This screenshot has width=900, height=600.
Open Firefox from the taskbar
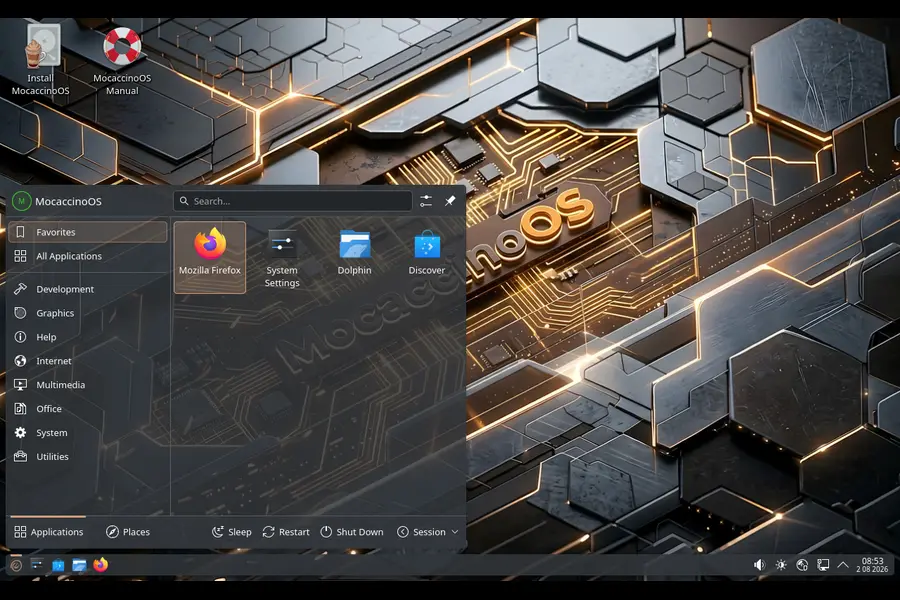pos(100,565)
